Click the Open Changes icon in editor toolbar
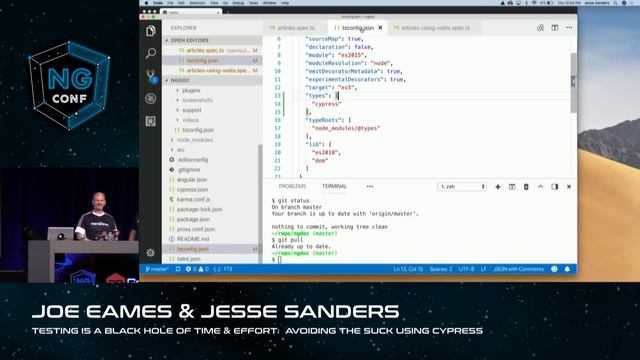This screenshot has width=640, height=360. click(x=540, y=28)
